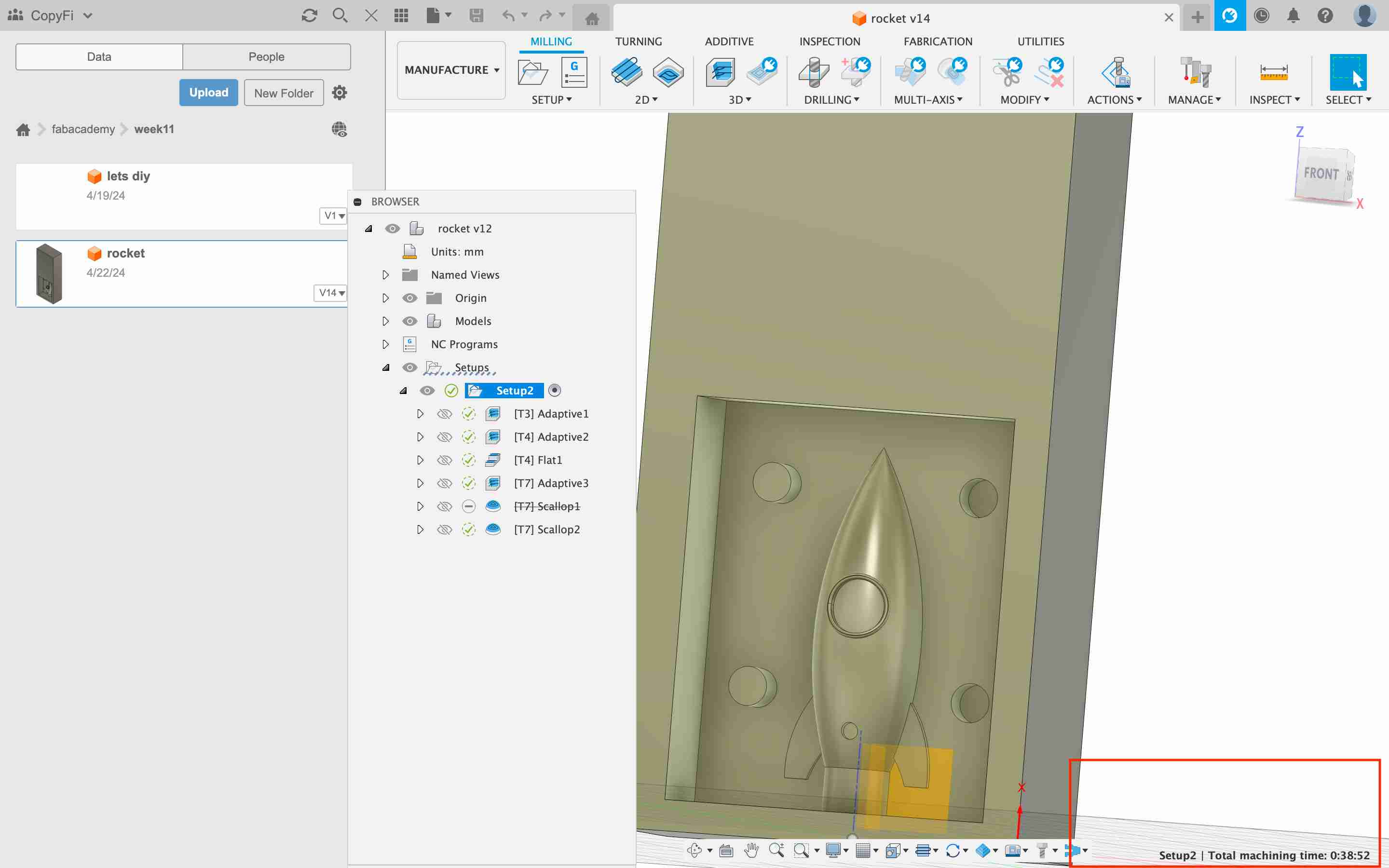Collapse the BROWSER panel
This screenshot has height=868, width=1389.
click(x=357, y=202)
